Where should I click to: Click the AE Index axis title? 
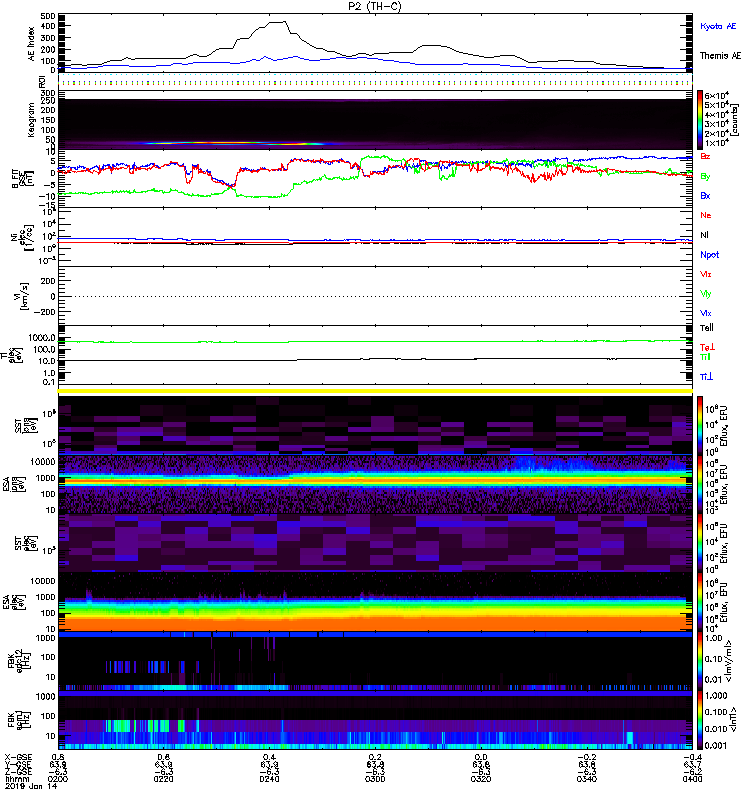32,44
